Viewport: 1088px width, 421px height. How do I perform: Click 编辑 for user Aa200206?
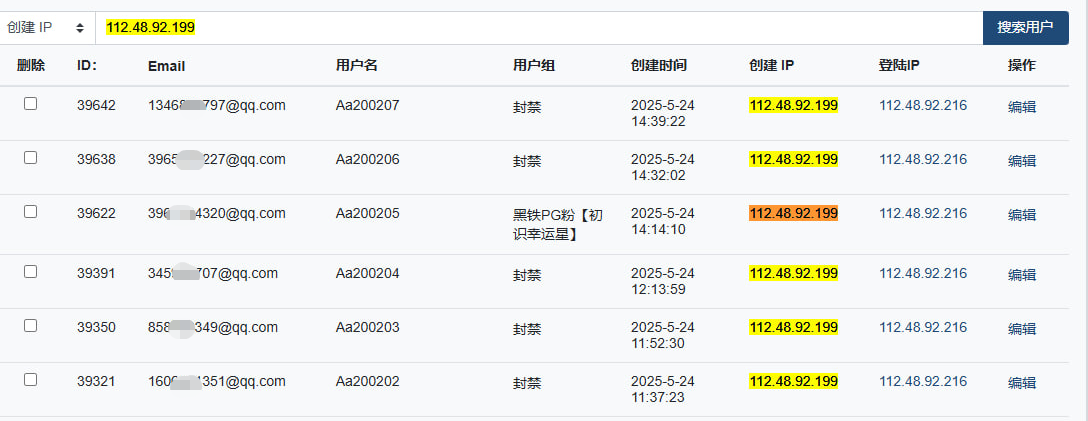pos(1021,161)
